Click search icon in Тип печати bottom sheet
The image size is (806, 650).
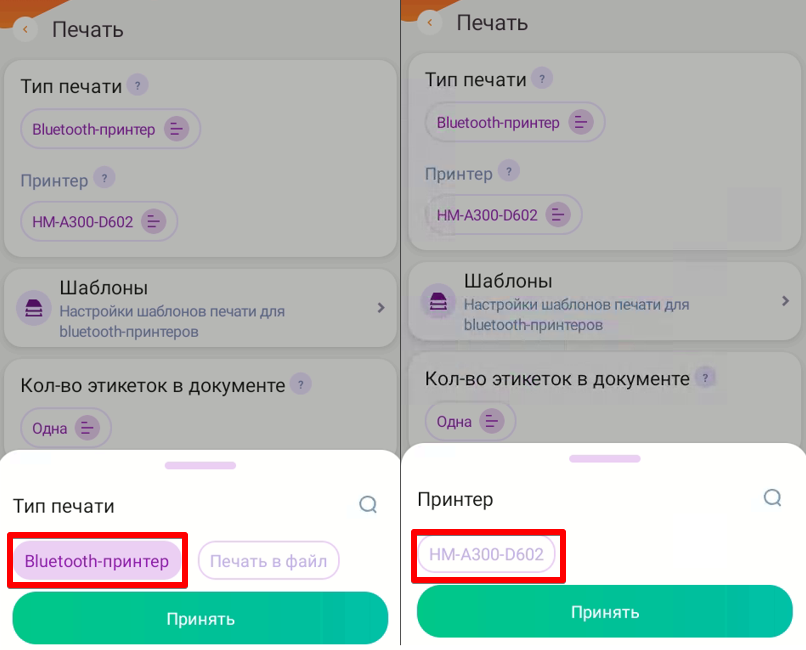coord(368,505)
